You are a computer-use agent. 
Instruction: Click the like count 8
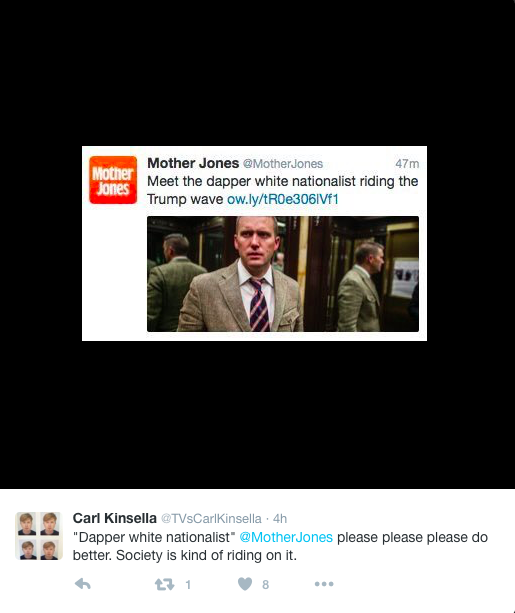click(x=266, y=584)
